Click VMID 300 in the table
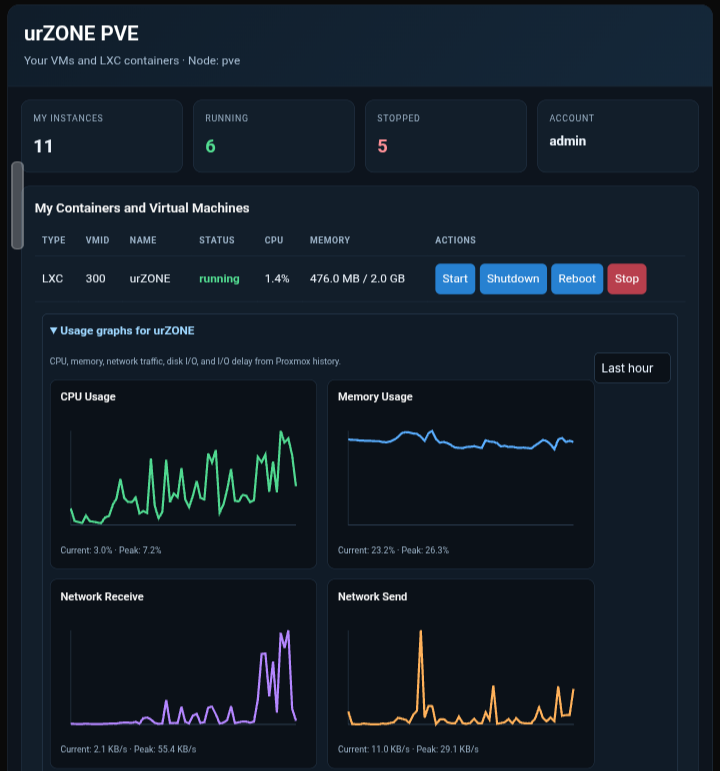The height and width of the screenshot is (771, 720). coord(95,279)
